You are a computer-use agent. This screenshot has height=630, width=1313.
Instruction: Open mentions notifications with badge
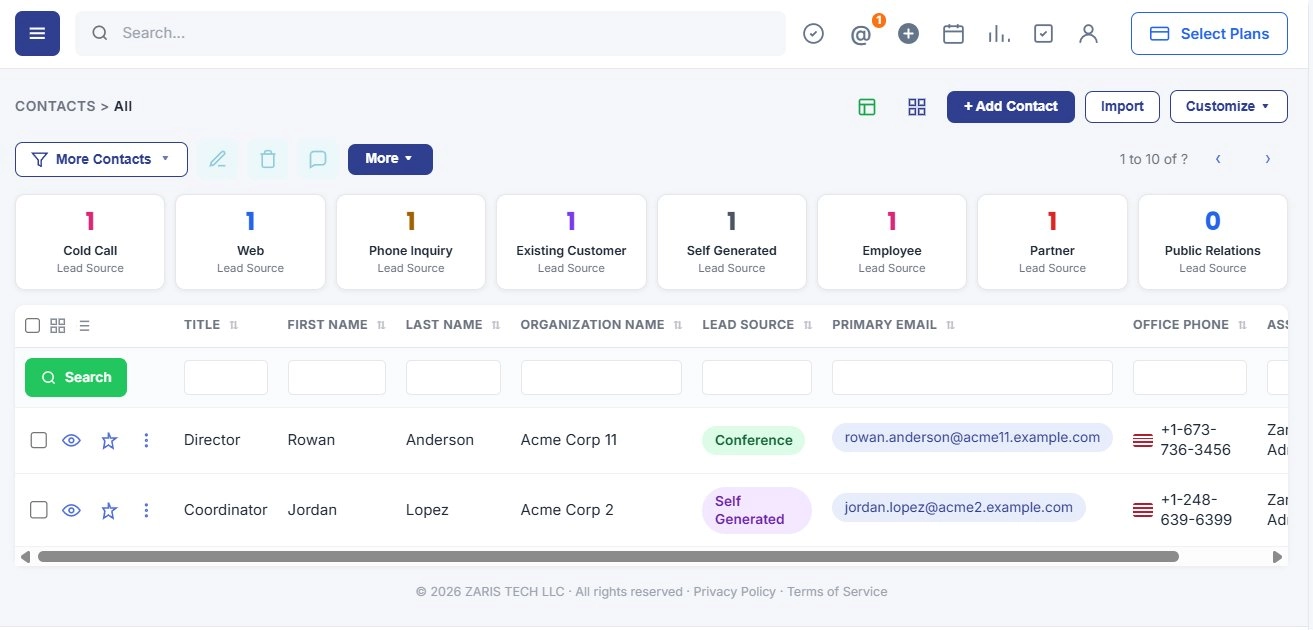[862, 34]
